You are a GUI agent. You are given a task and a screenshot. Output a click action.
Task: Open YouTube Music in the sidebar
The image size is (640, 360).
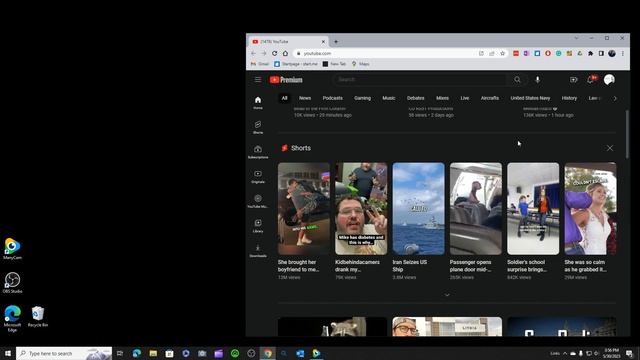click(x=258, y=201)
